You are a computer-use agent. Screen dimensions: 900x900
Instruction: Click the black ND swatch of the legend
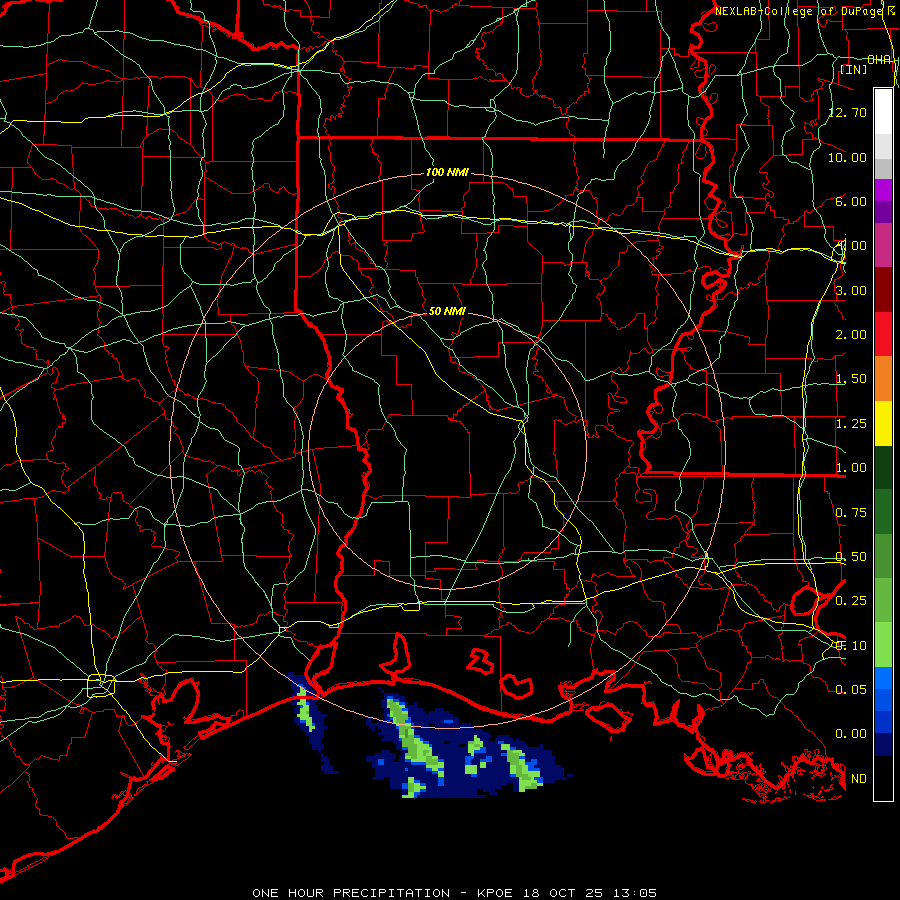pyautogui.click(x=883, y=778)
